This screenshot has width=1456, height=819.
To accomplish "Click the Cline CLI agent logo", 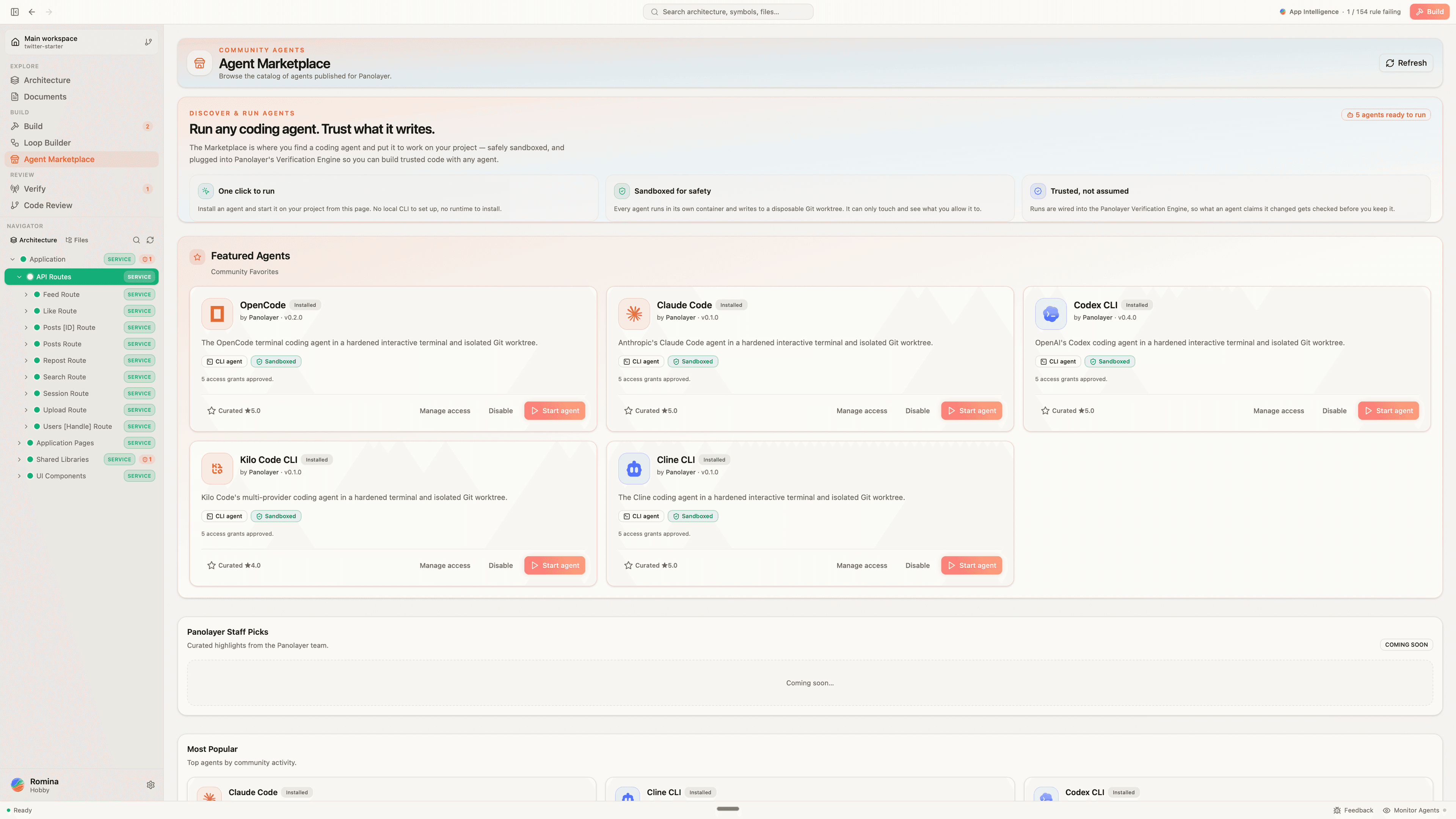I will pyautogui.click(x=634, y=469).
